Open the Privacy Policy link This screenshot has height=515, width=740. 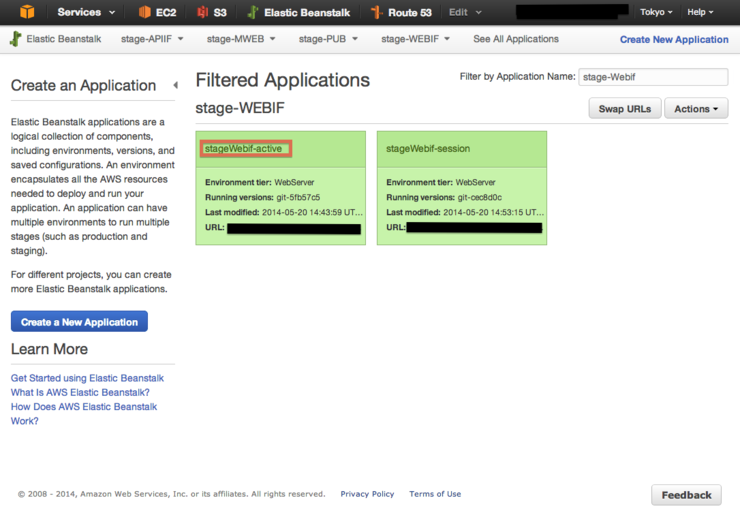pos(367,494)
